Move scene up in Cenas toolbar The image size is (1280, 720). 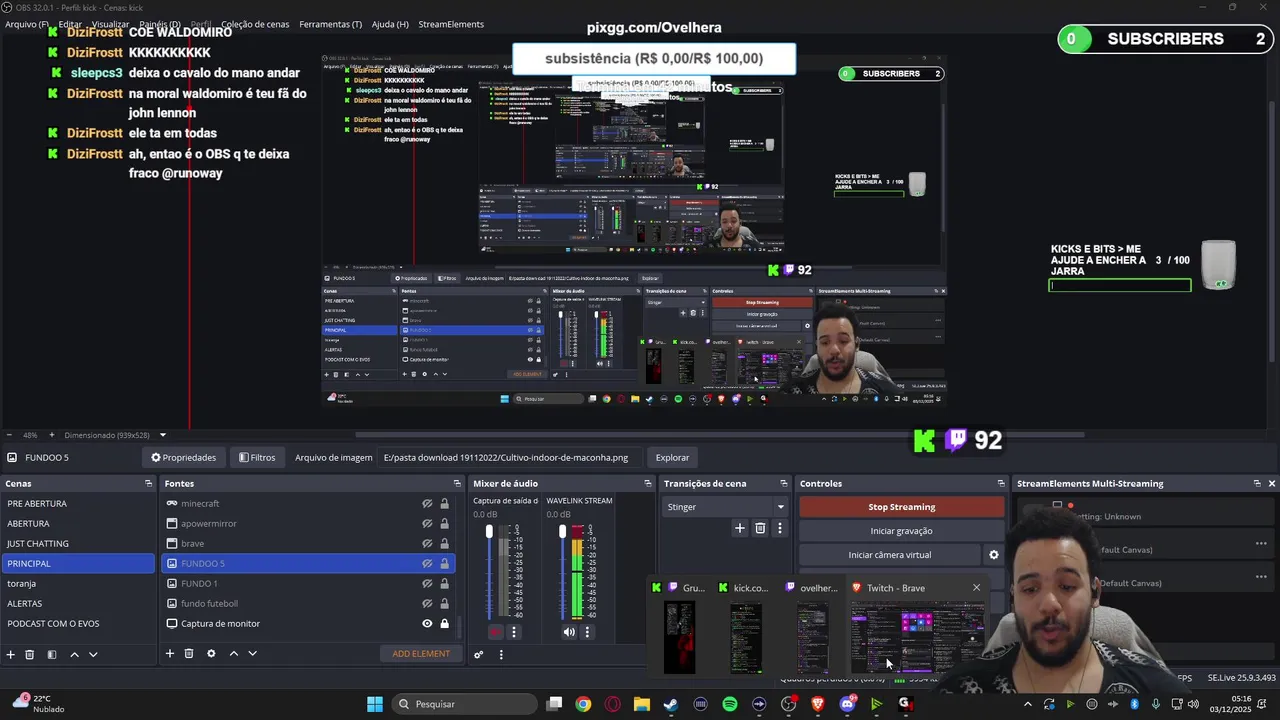click(x=74, y=654)
